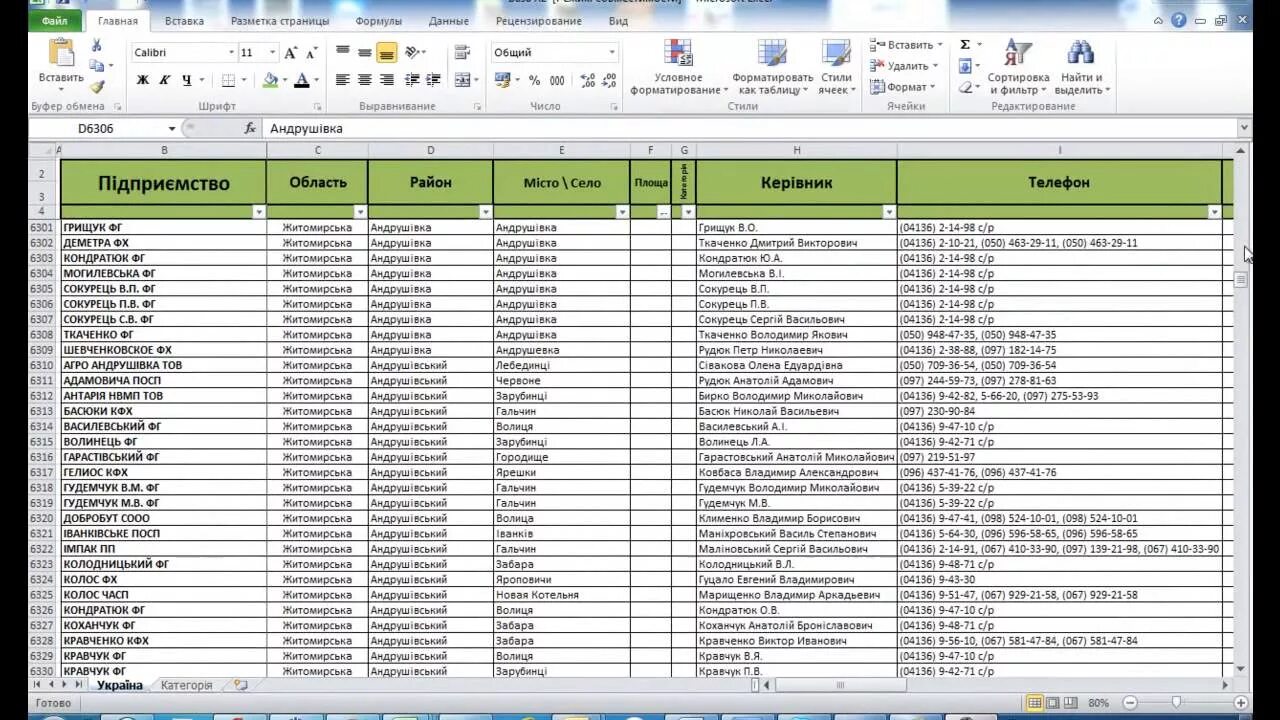This screenshot has height=720, width=1280.
Task: Apply fill color bucket
Action: [x=270, y=80]
